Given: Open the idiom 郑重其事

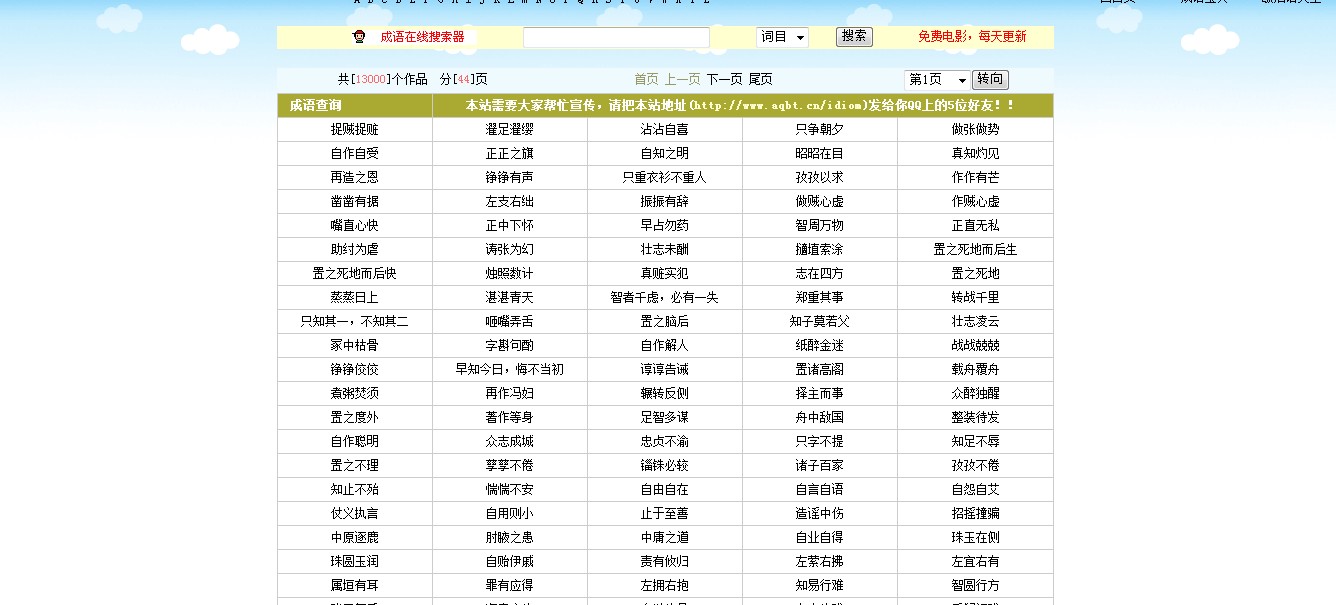Looking at the screenshot, I should click(x=820, y=298).
